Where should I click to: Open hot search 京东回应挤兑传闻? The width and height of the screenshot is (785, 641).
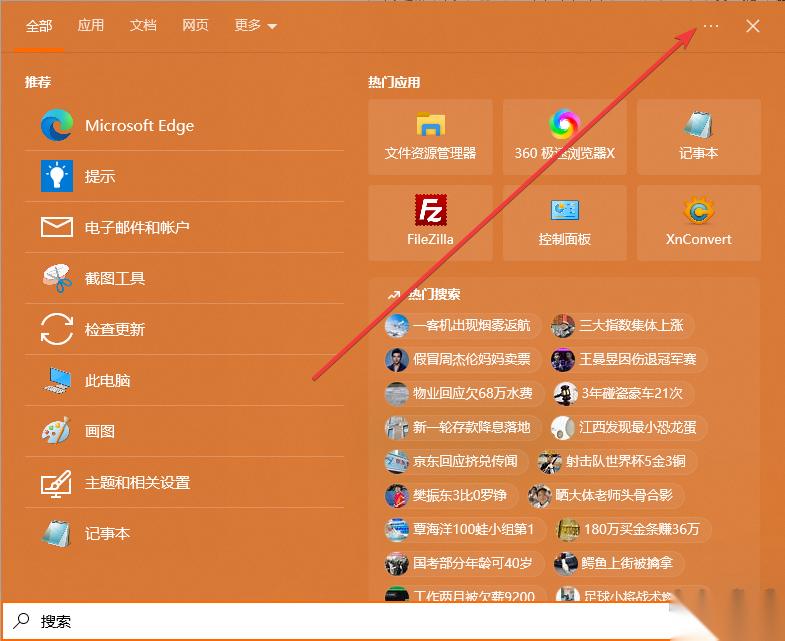[x=456, y=462]
